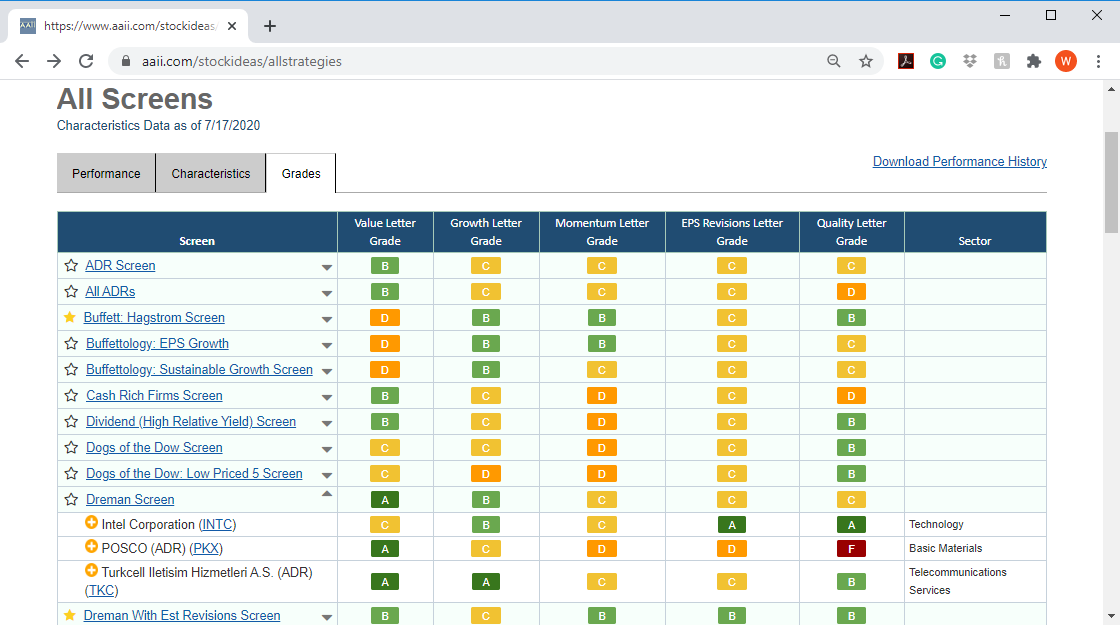Image resolution: width=1120 pixels, height=625 pixels.
Task: Expand the Cash Rich Firms Screen row
Action: (326, 397)
